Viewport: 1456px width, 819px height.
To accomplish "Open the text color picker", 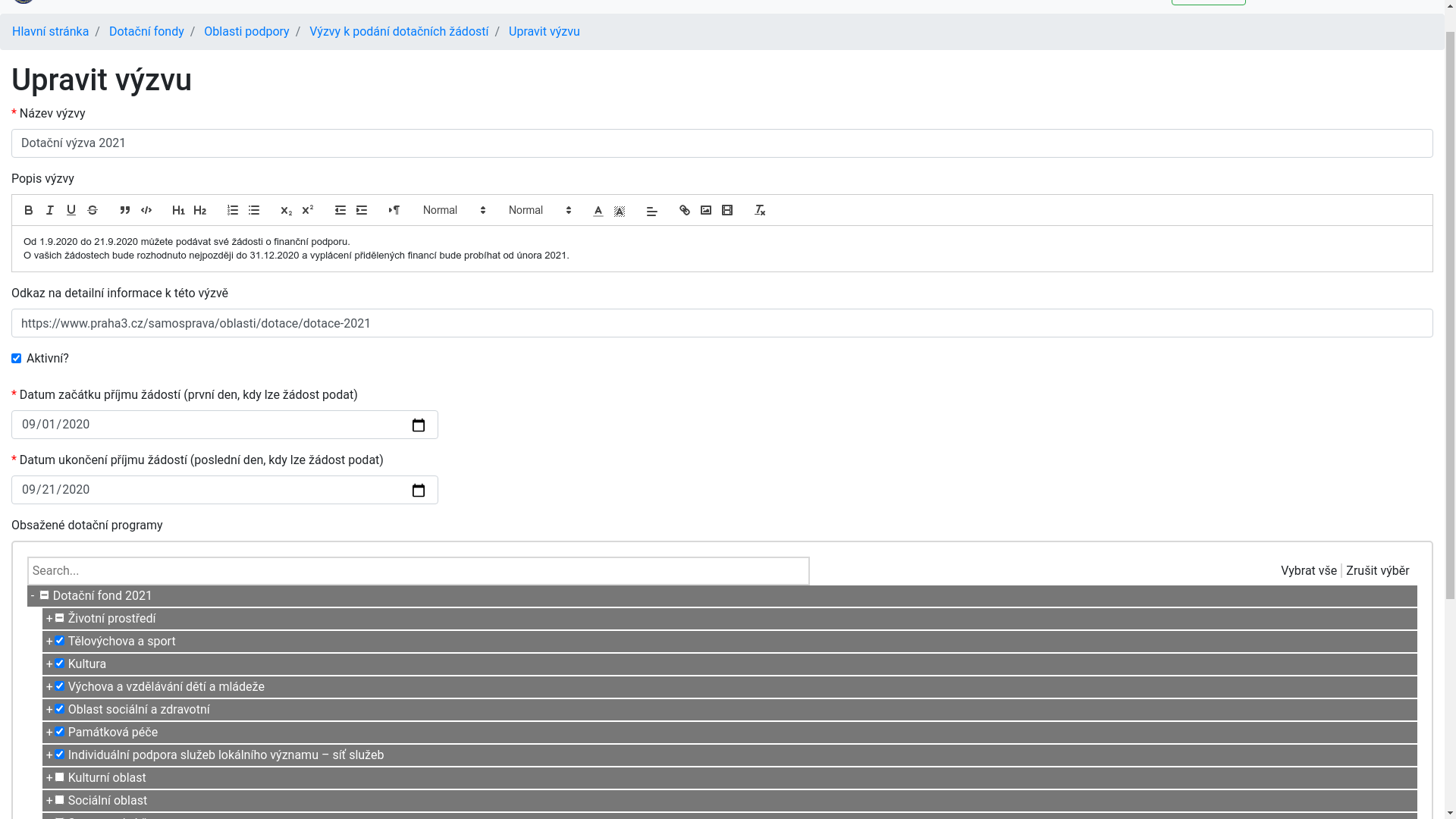I will [598, 211].
